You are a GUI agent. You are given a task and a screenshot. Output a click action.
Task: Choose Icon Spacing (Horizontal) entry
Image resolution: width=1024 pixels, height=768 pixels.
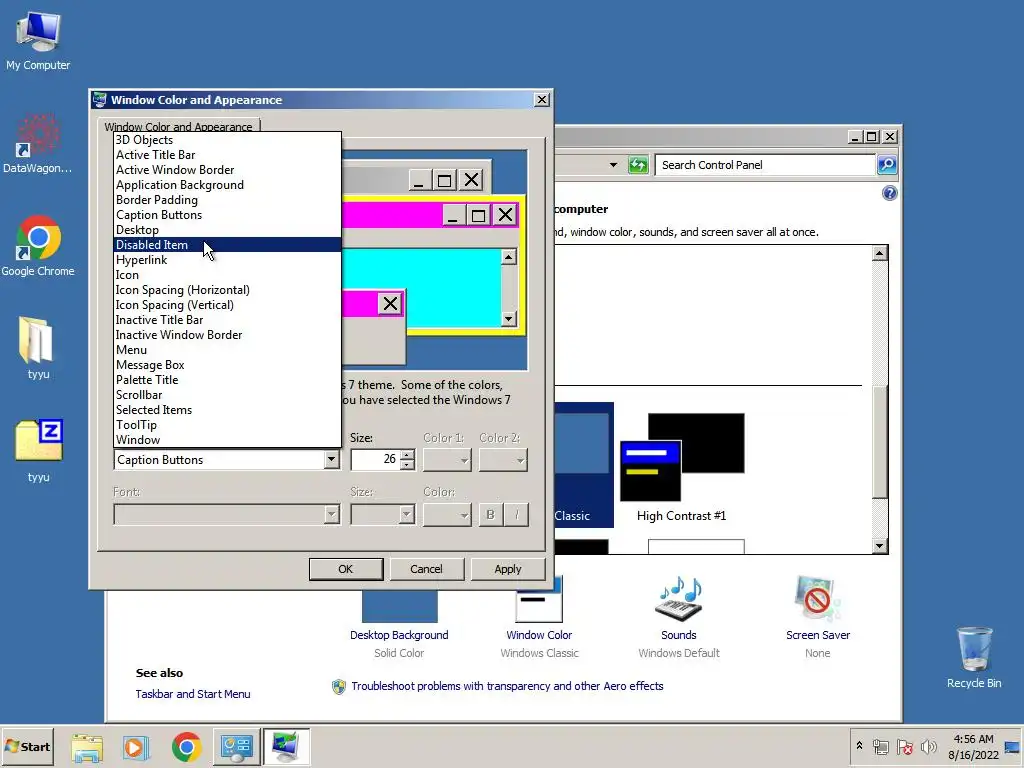tap(227, 290)
